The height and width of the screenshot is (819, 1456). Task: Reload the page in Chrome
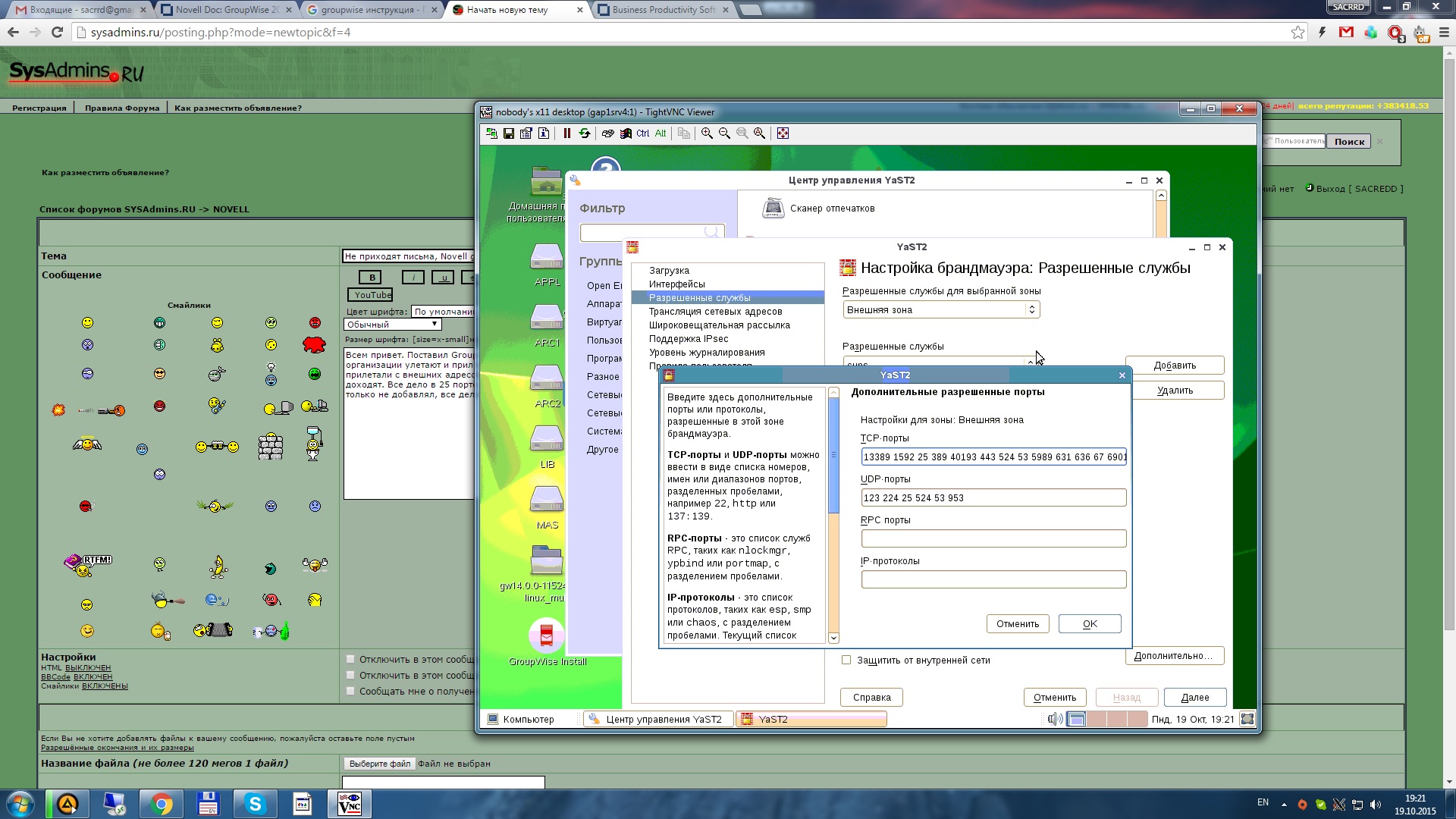pos(57,33)
